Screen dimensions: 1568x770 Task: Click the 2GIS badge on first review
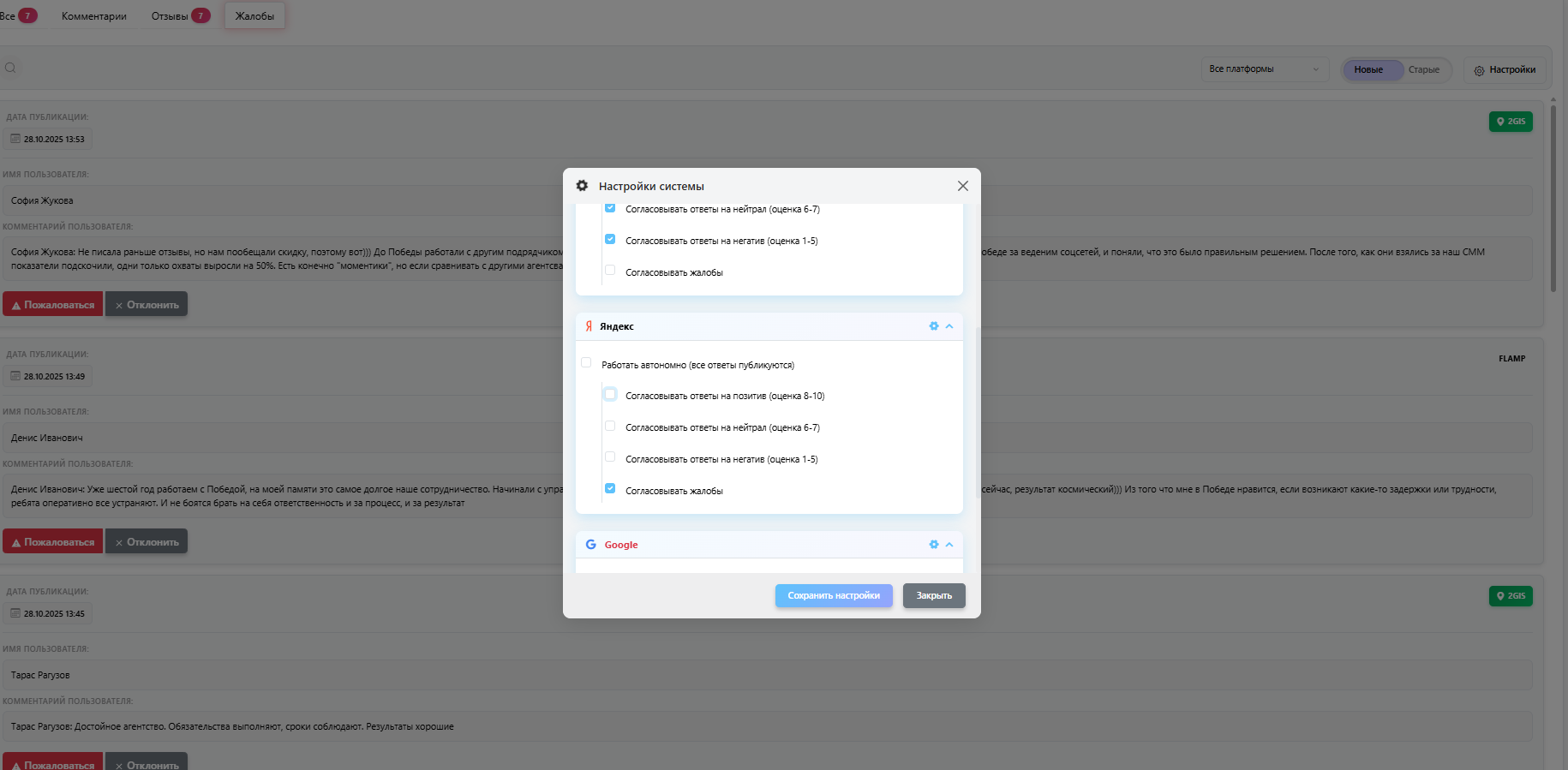pos(1511,122)
